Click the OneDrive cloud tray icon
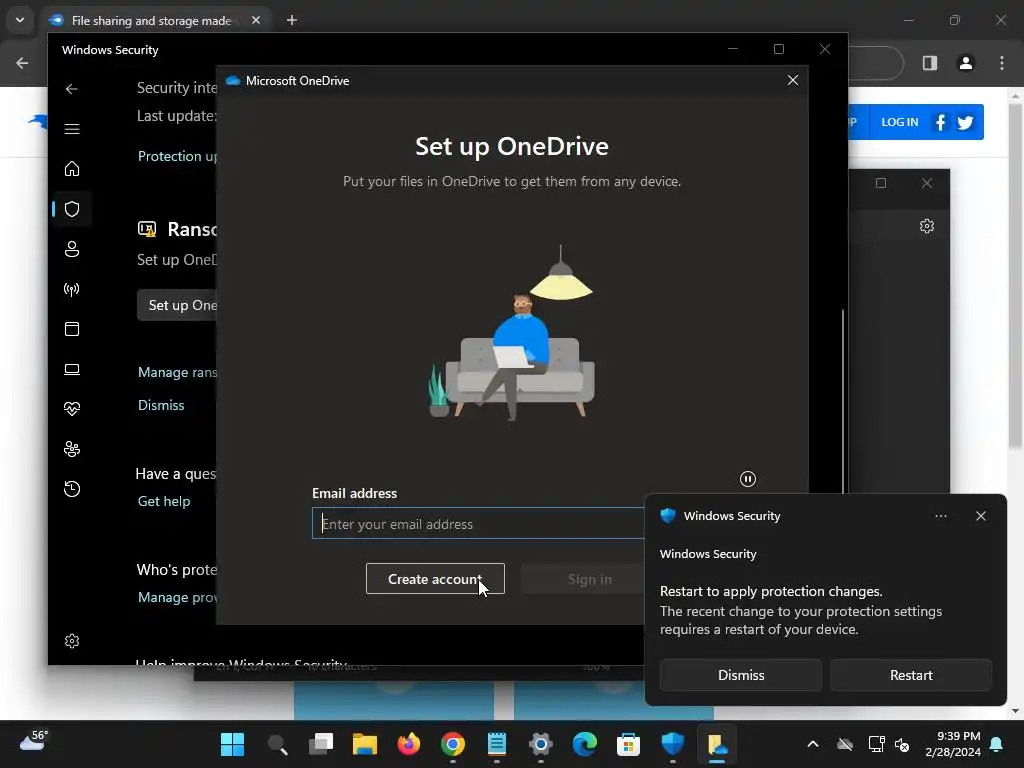 coord(845,744)
